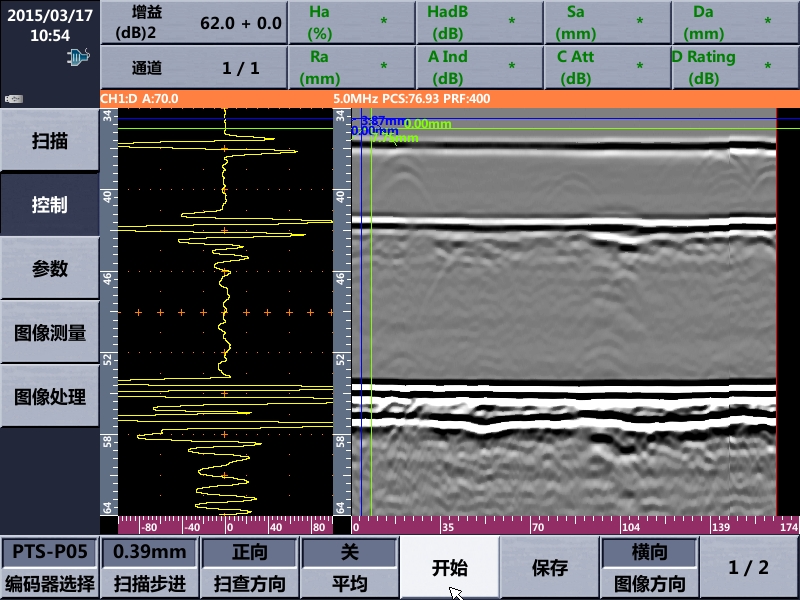800x600 pixels.
Task: Open the 参数 parameters menu
Action: 49,268
